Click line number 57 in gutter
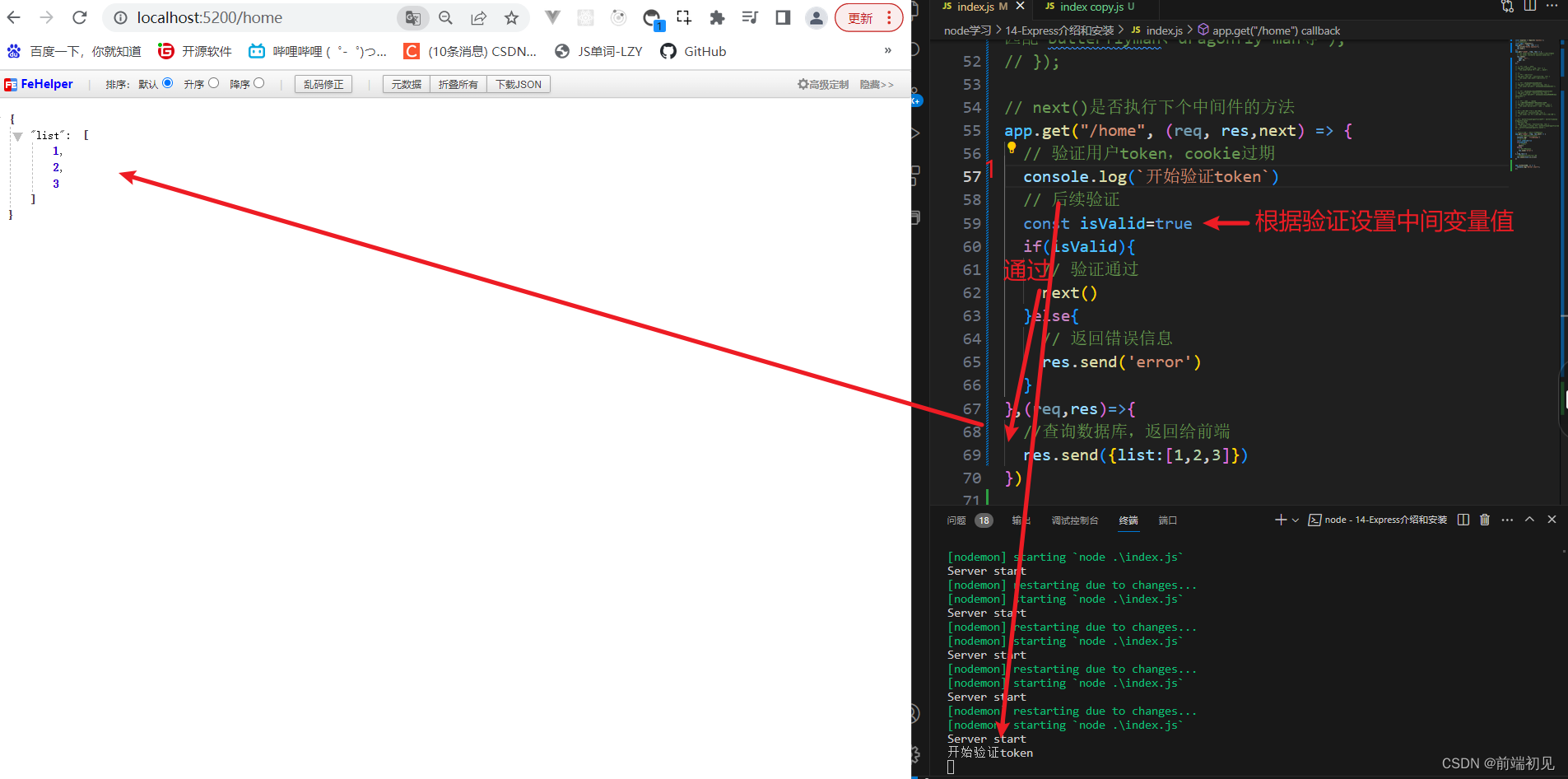 972,177
